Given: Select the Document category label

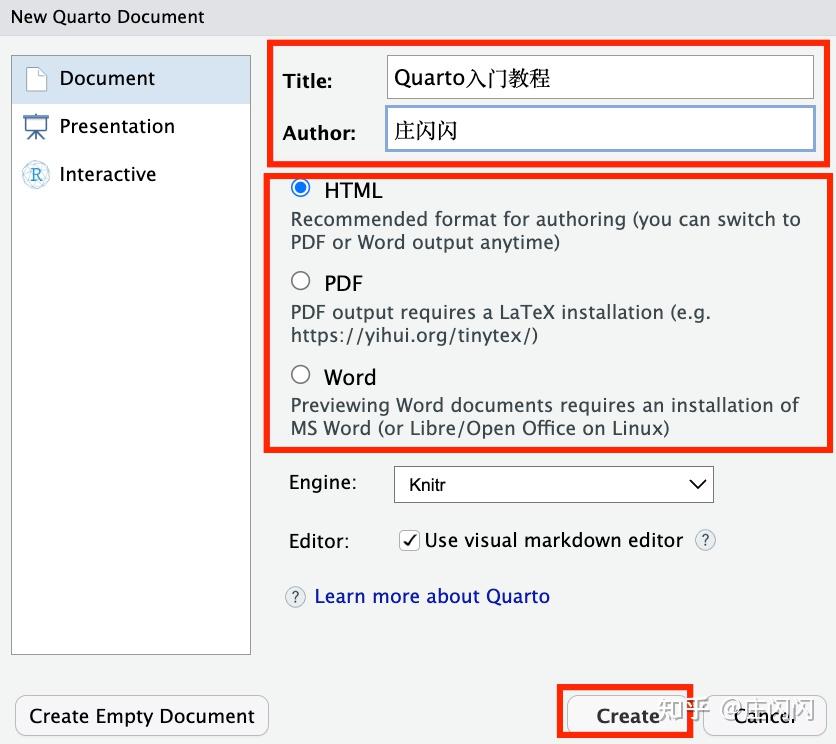Looking at the screenshot, I should 108,79.
